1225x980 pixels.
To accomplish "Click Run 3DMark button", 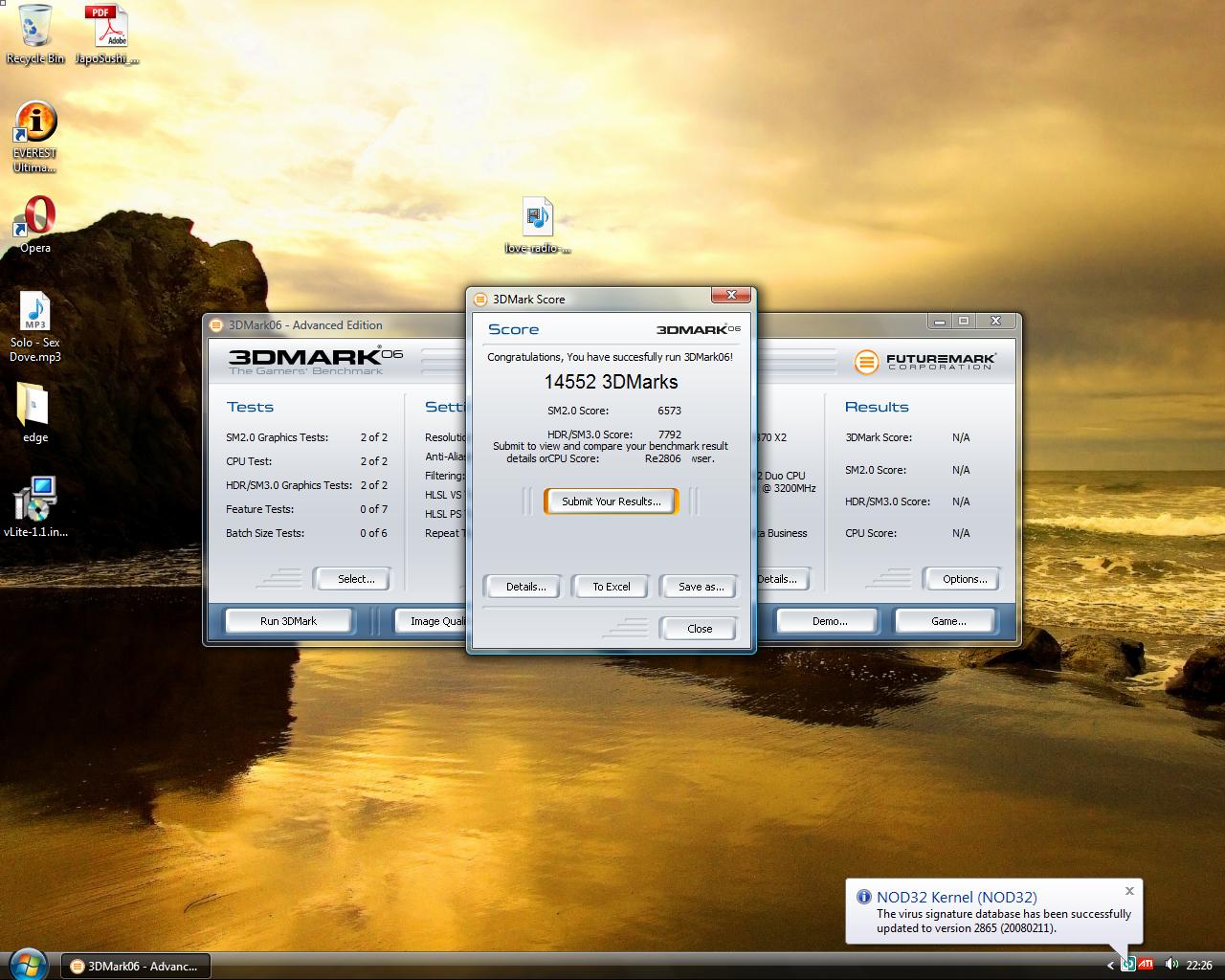I will (288, 621).
